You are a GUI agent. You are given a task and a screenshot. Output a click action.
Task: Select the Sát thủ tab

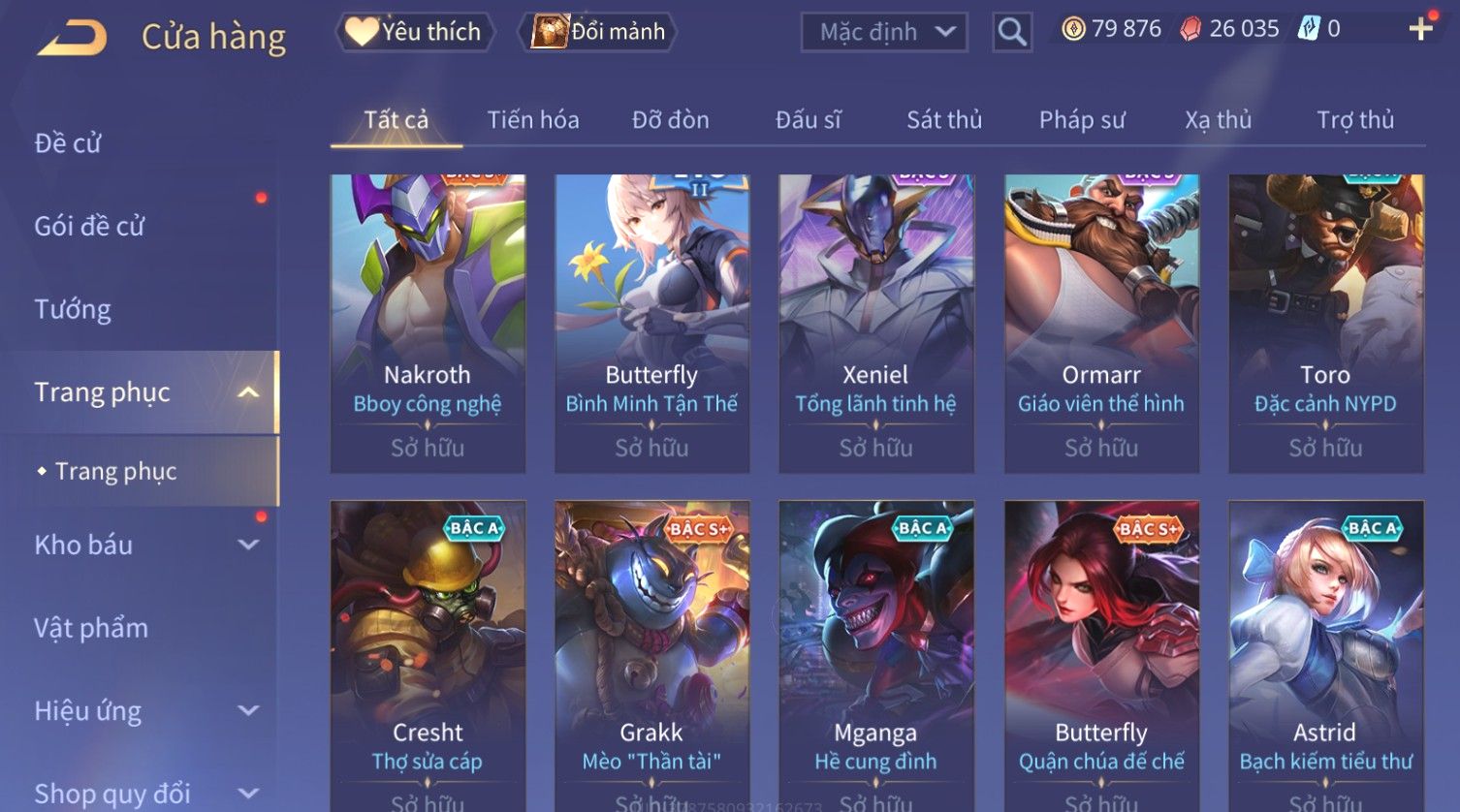pos(944,120)
